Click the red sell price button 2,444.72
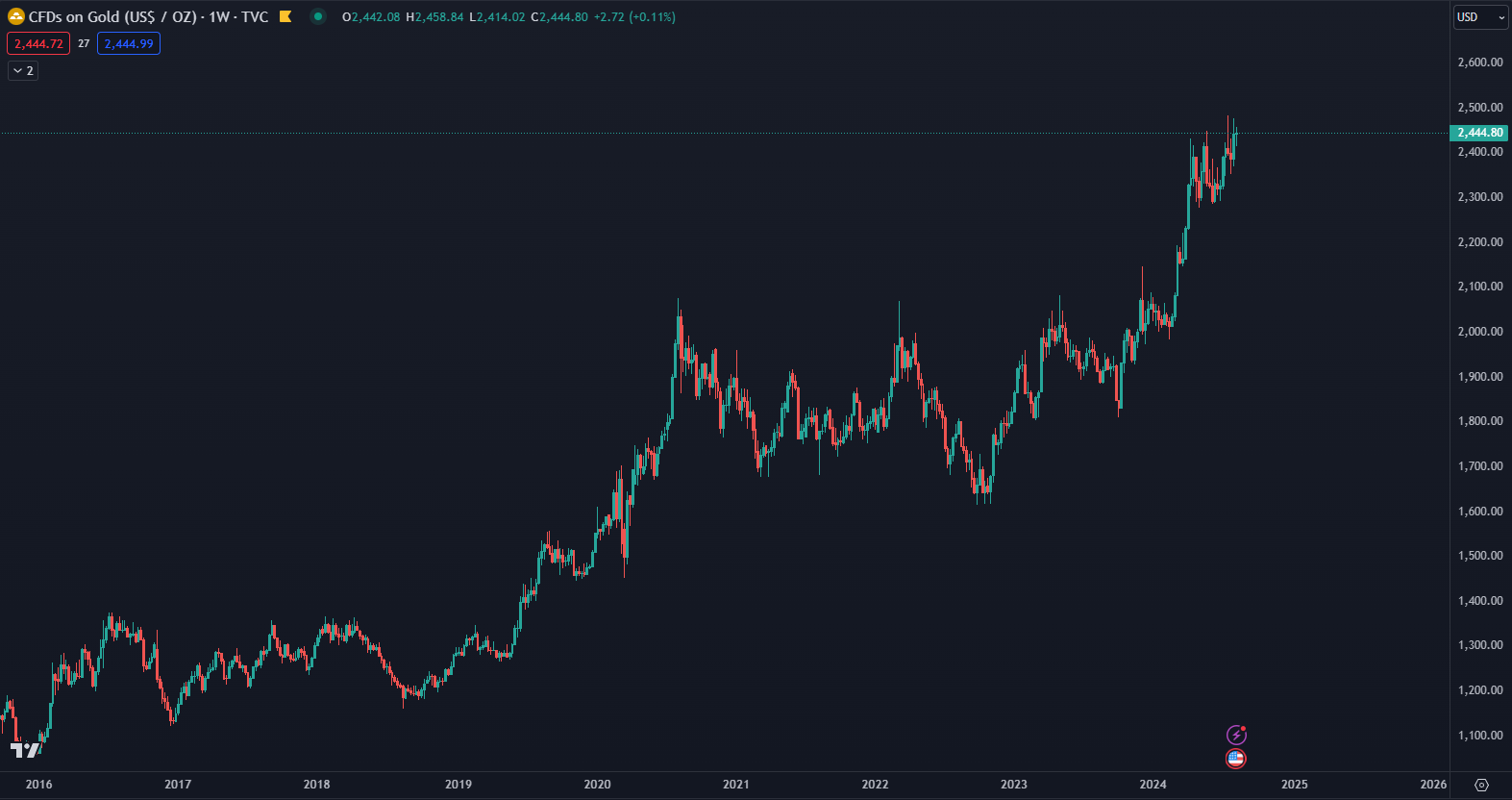The image size is (1512, 800). pos(38,43)
